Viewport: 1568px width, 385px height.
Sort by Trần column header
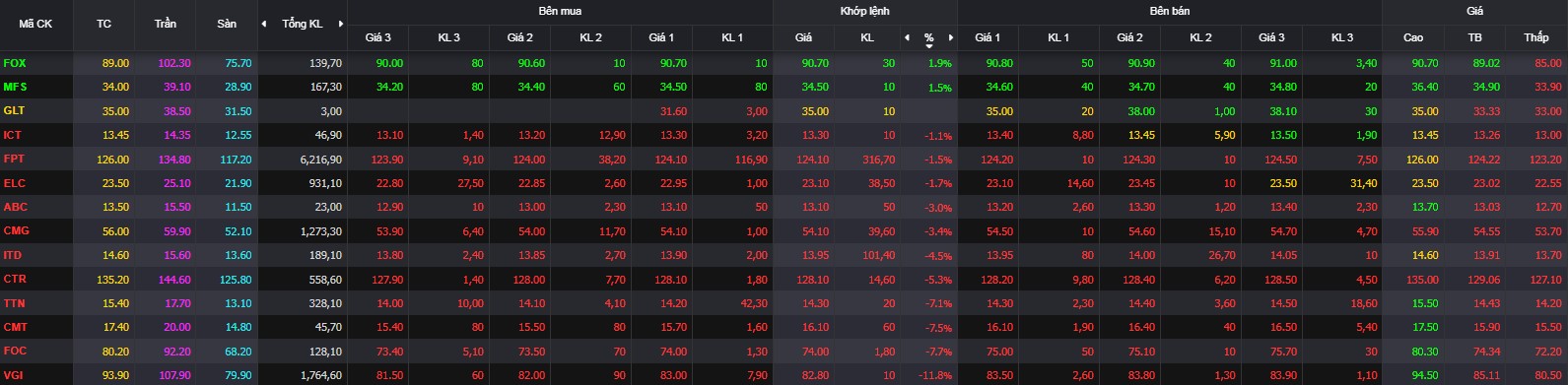(x=166, y=24)
